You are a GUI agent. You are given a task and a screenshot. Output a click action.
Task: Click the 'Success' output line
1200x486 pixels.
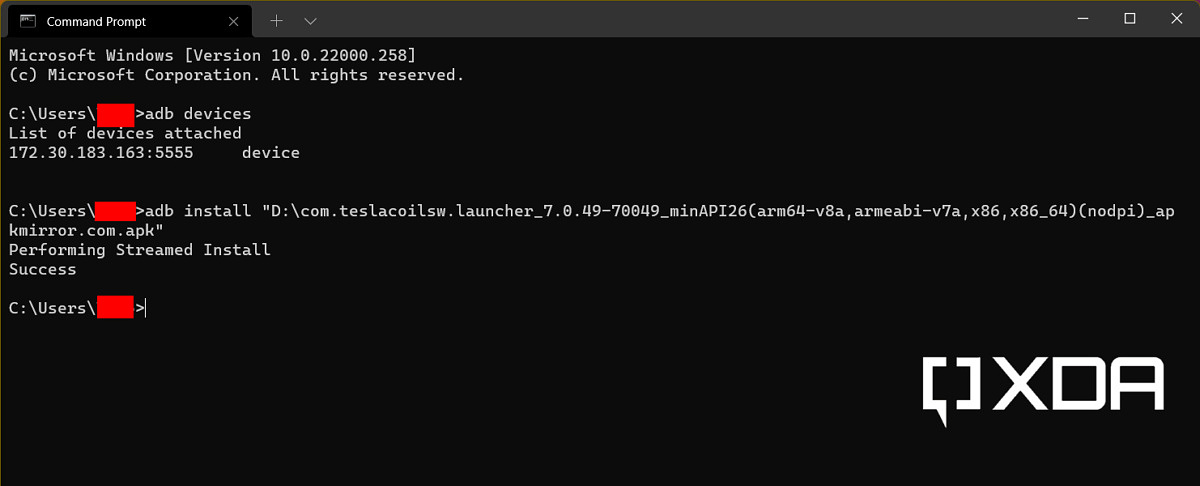coord(42,269)
